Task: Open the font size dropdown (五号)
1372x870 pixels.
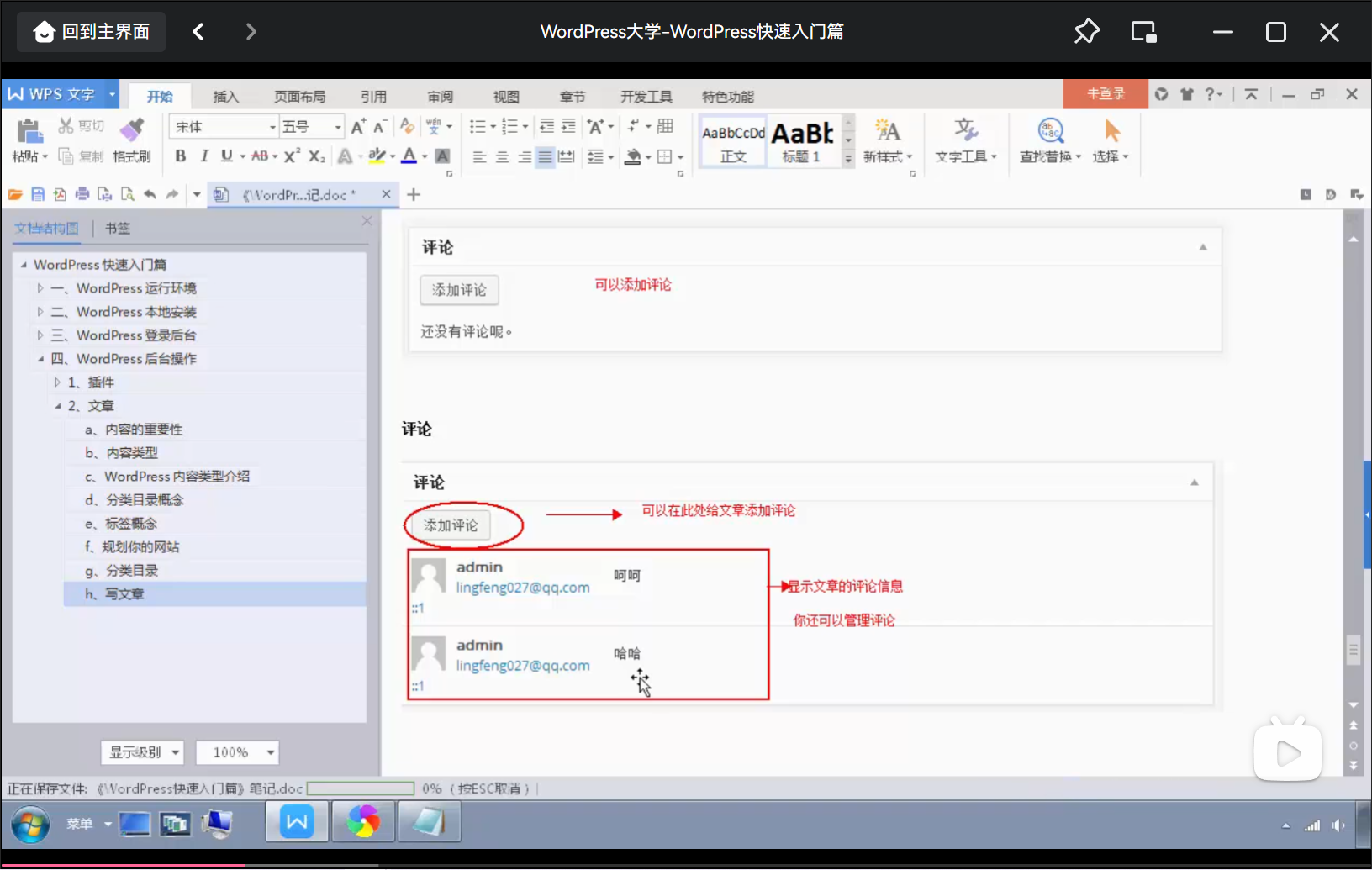Action: [338, 127]
